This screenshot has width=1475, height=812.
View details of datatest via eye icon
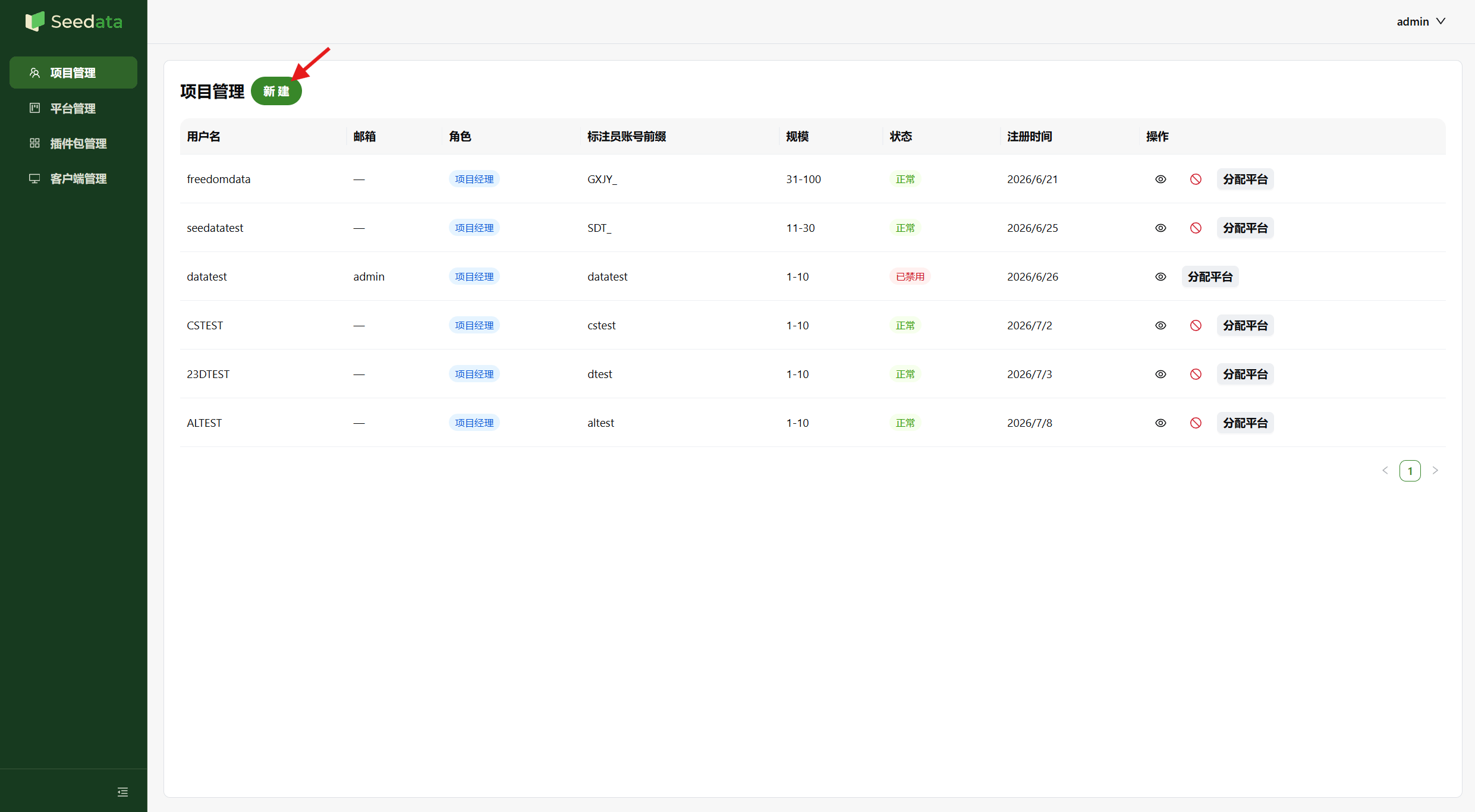1160,276
